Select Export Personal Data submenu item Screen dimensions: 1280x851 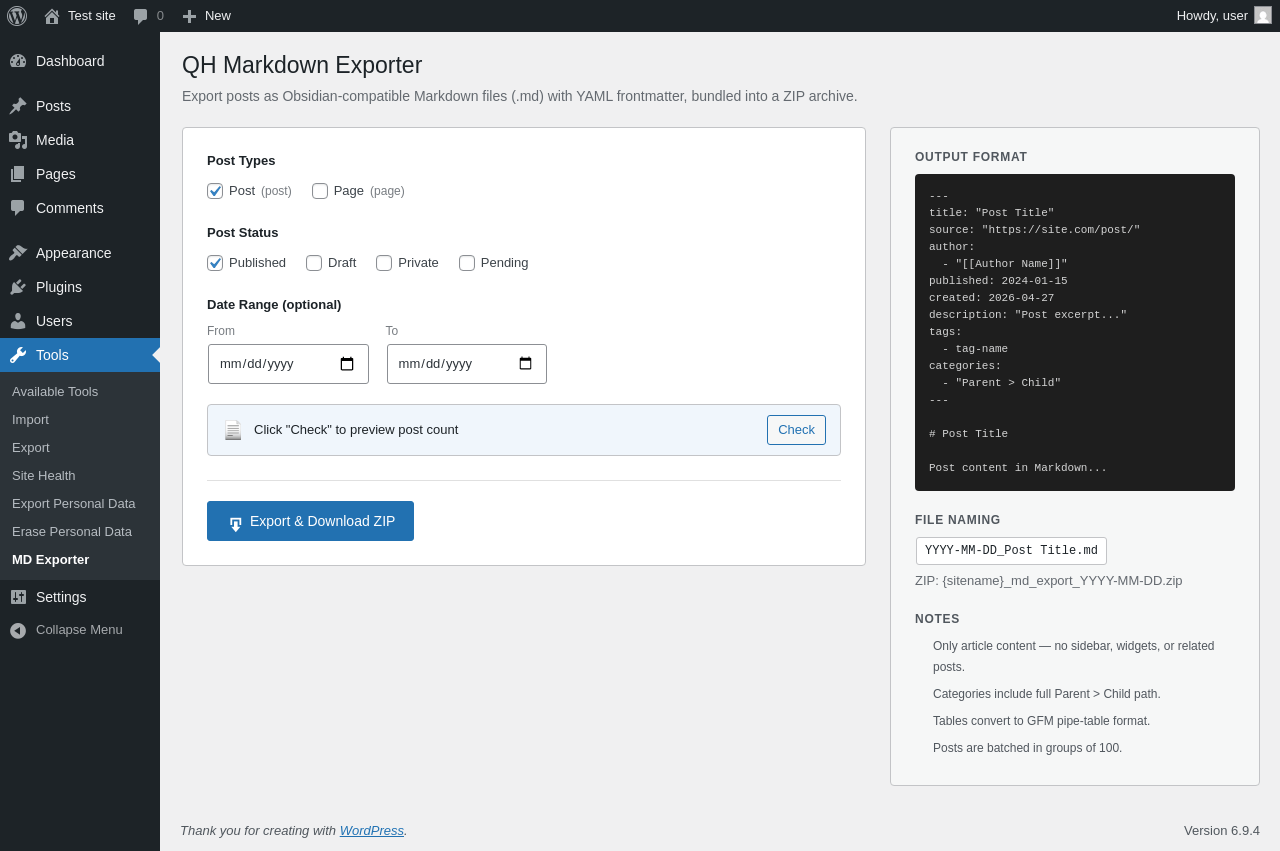[74, 504]
